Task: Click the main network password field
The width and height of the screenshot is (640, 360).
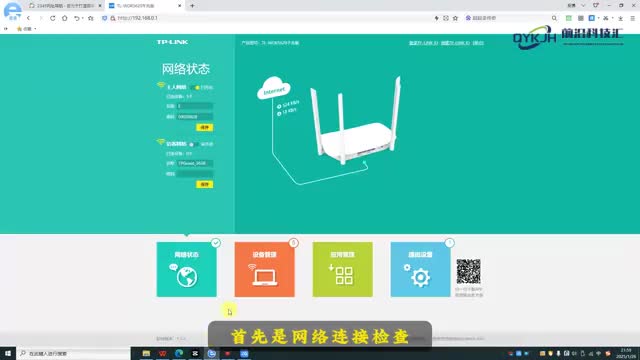Action: [x=195, y=117]
